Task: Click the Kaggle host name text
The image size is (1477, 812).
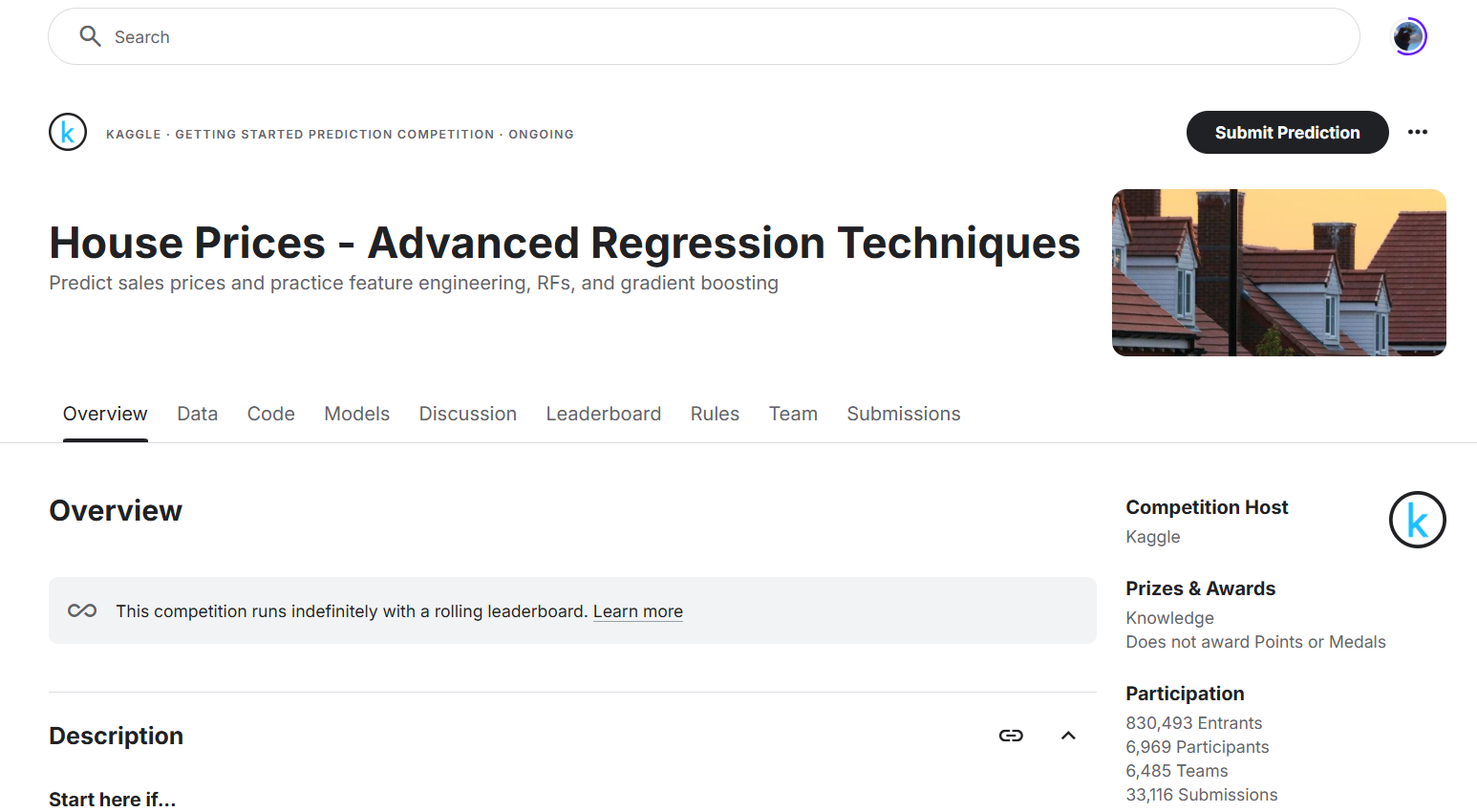Action: click(x=1153, y=537)
